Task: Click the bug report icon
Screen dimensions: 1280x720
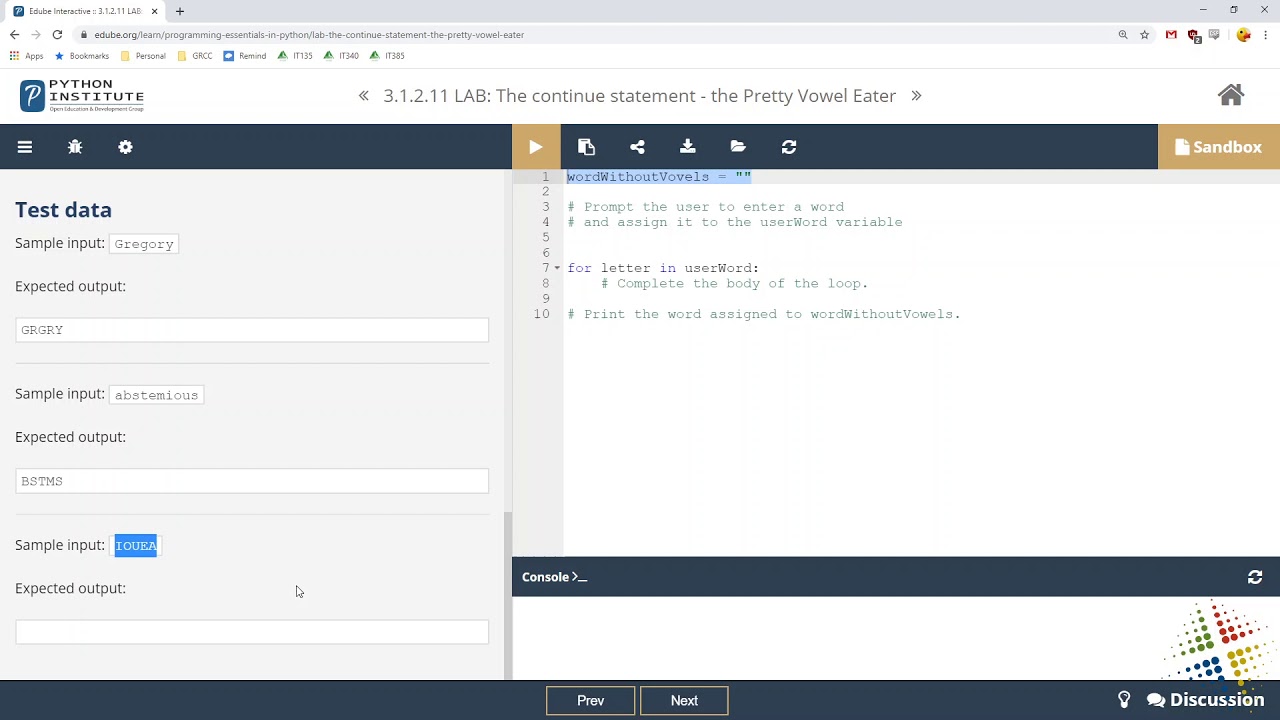Action: point(75,147)
